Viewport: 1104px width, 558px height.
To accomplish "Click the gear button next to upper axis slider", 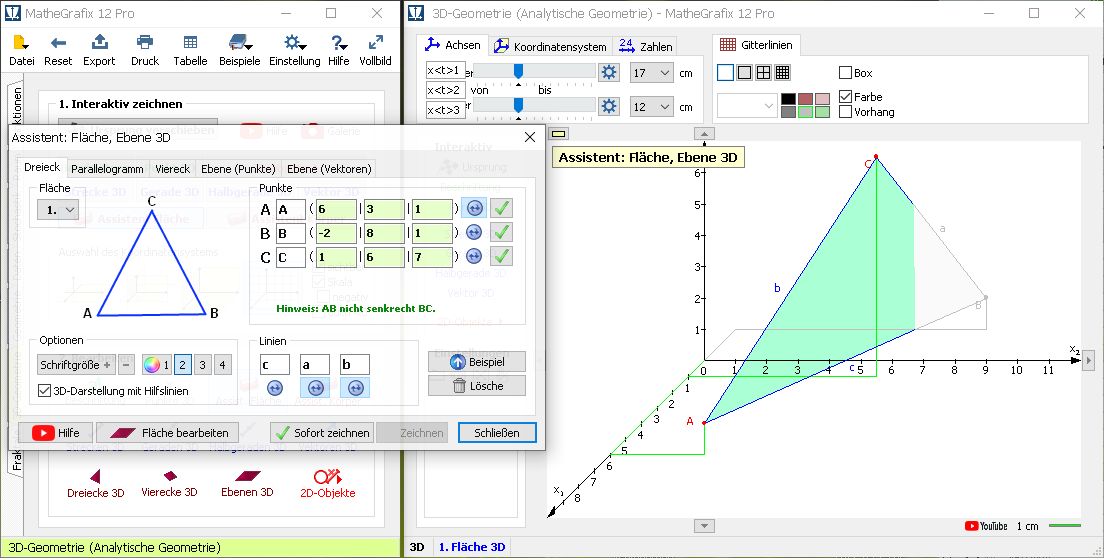I will [608, 72].
